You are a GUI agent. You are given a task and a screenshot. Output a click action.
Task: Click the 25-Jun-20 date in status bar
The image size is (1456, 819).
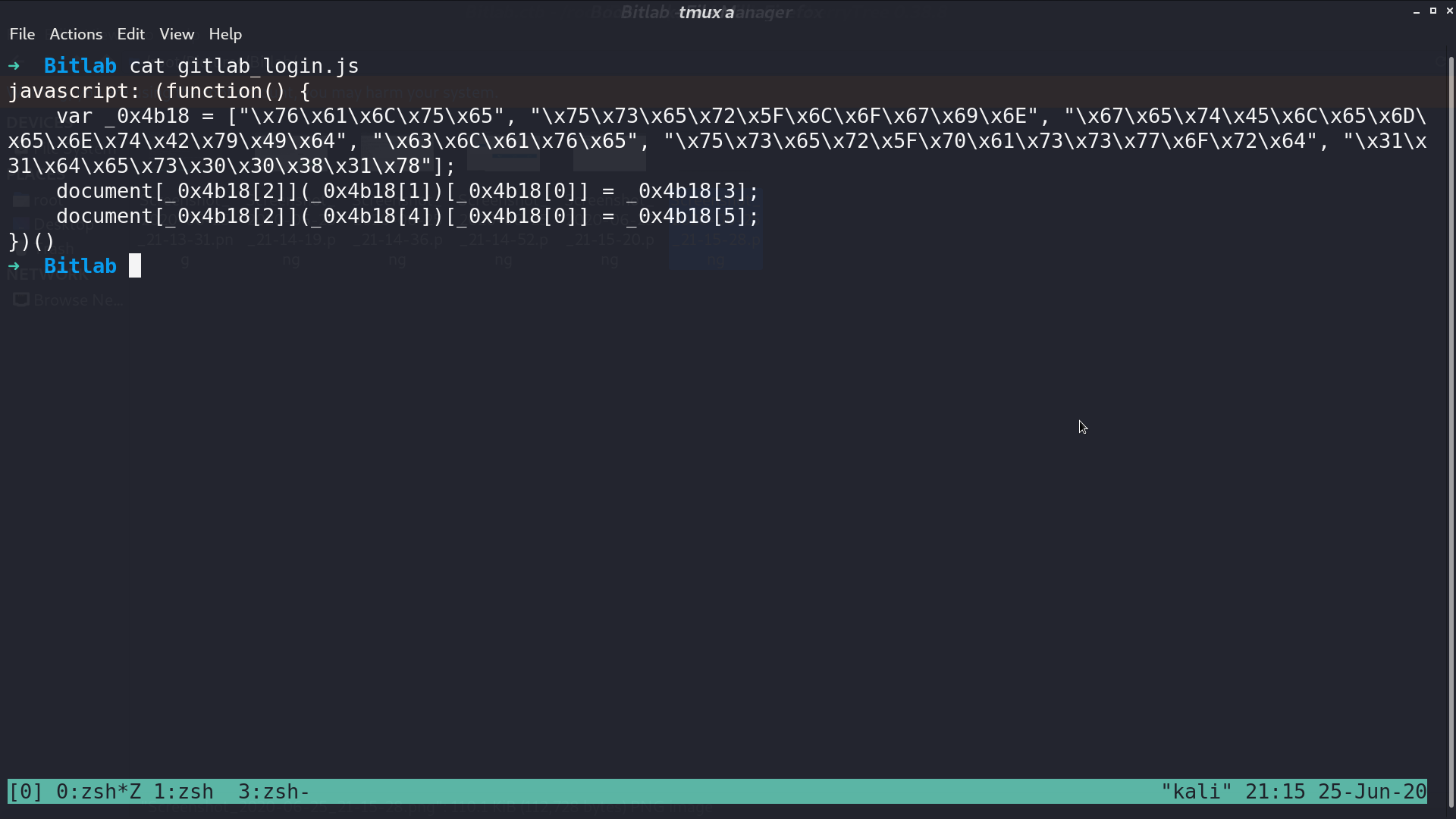point(1373,792)
